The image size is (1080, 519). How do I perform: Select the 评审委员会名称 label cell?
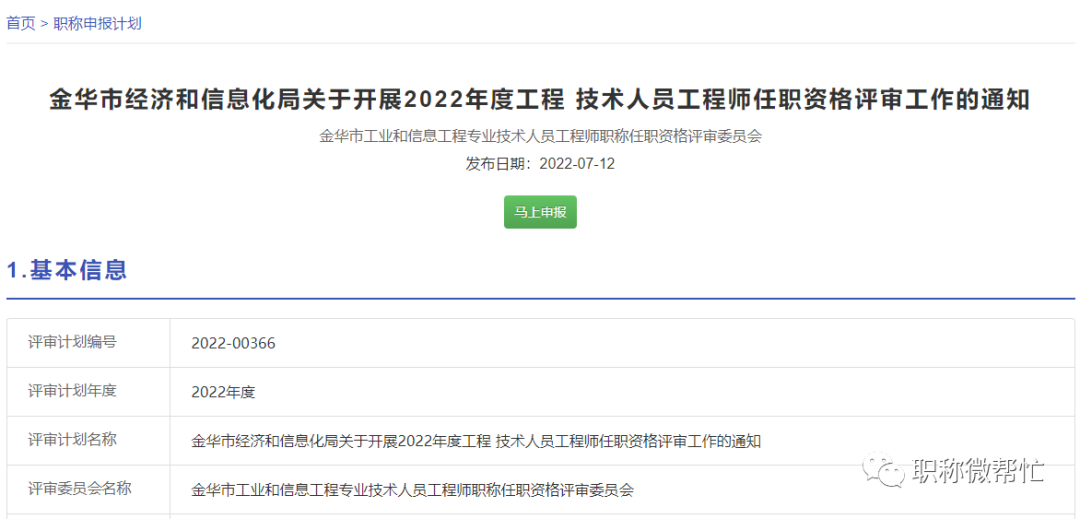89,489
